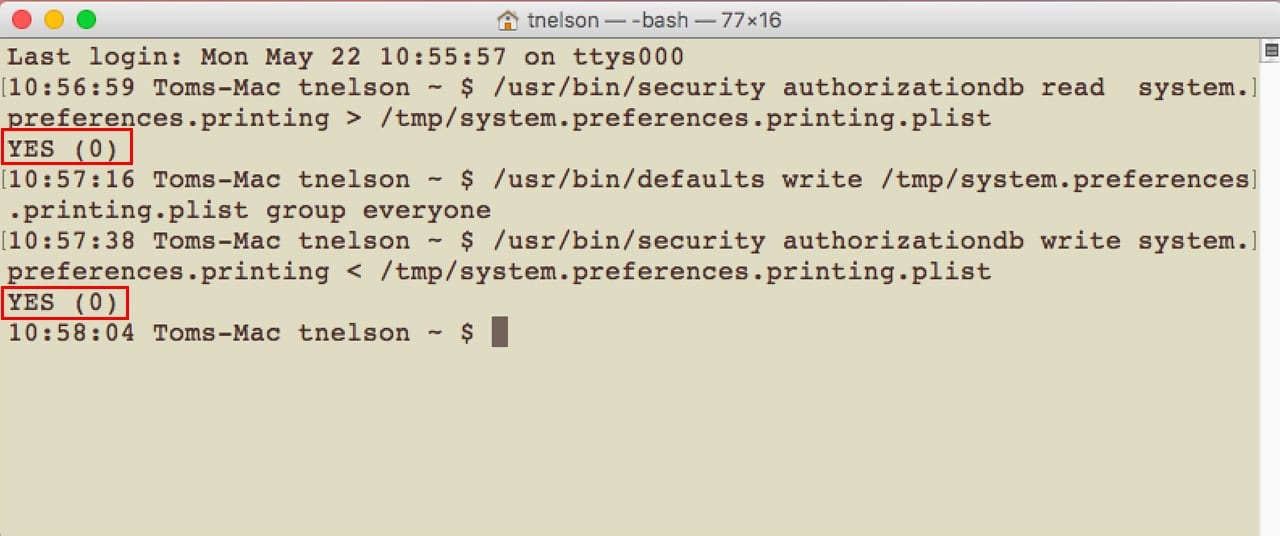Click 'authorizationdb read' in the first command
This screenshot has height=536, width=1280.
943,88
